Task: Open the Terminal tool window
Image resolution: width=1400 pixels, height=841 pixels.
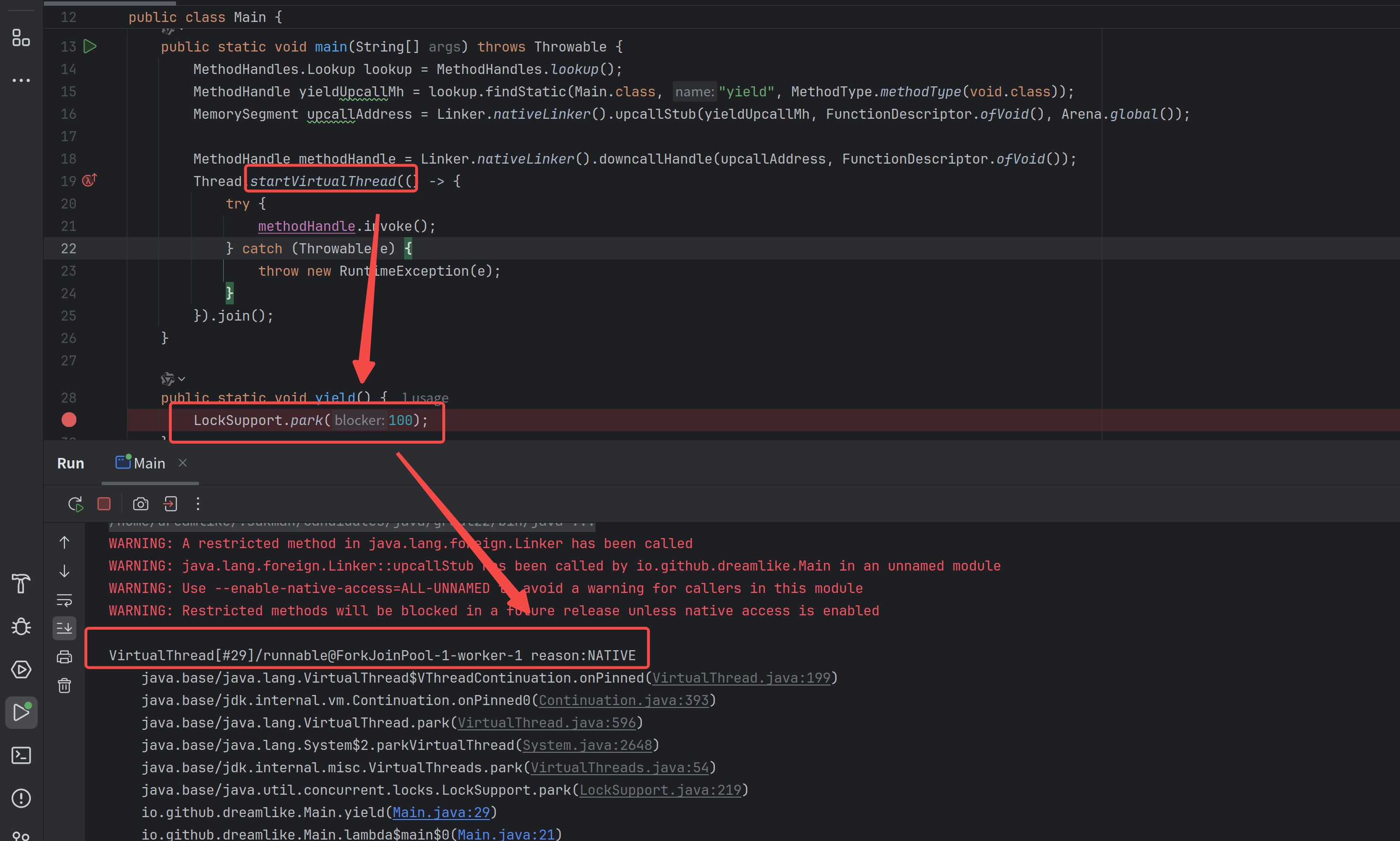Action: (x=21, y=756)
